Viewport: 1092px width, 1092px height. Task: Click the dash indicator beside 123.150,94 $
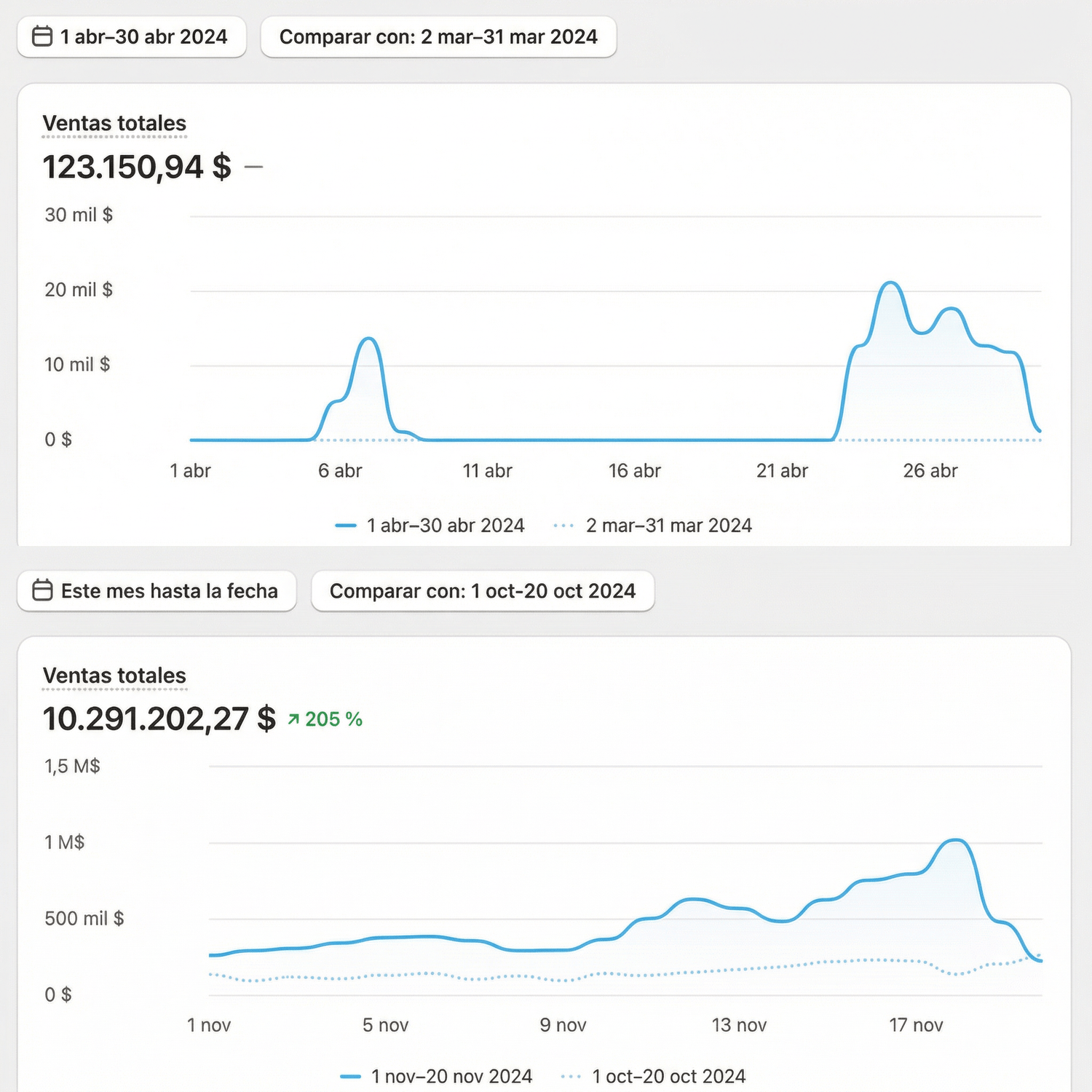coord(253,167)
